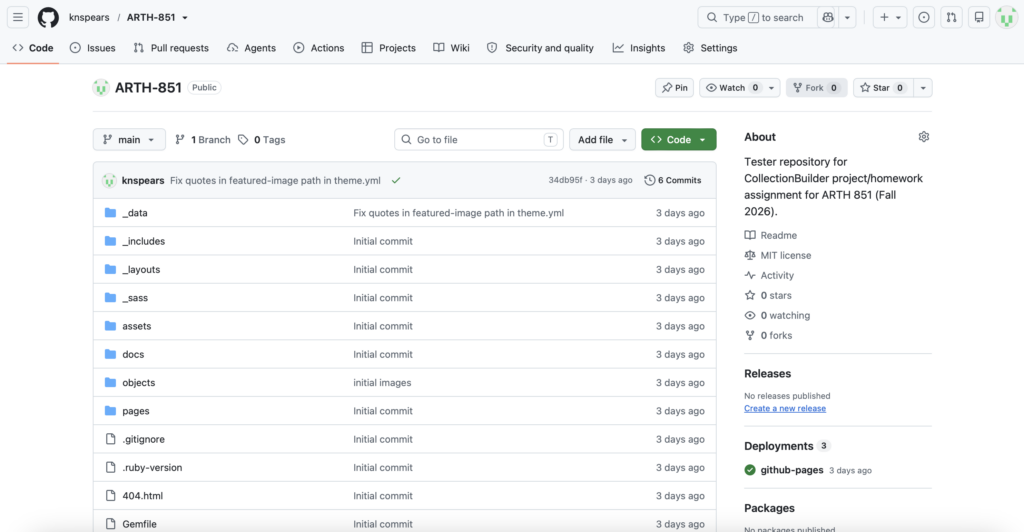Click the Watch button
Image resolution: width=1024 pixels, height=532 pixels.
731,87
